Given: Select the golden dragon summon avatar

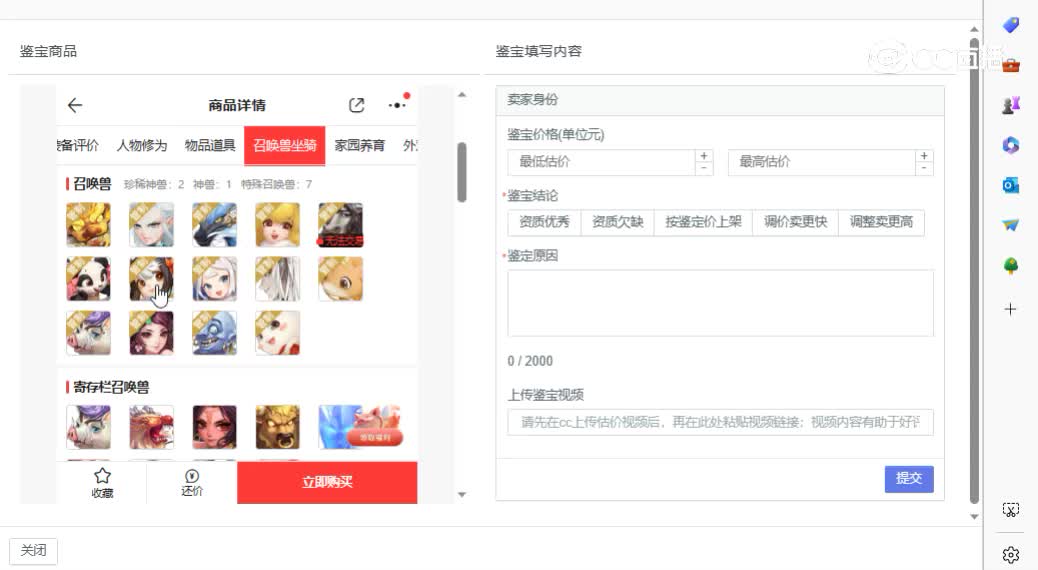Looking at the screenshot, I should [88, 225].
